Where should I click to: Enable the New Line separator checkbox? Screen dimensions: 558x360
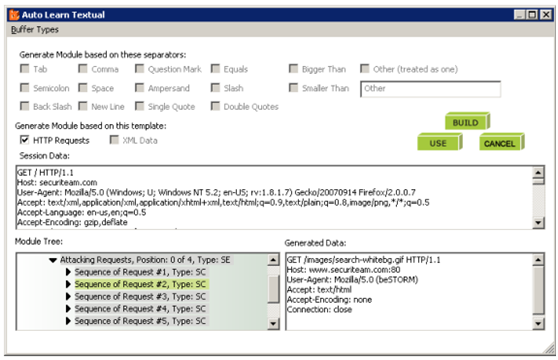[83, 106]
